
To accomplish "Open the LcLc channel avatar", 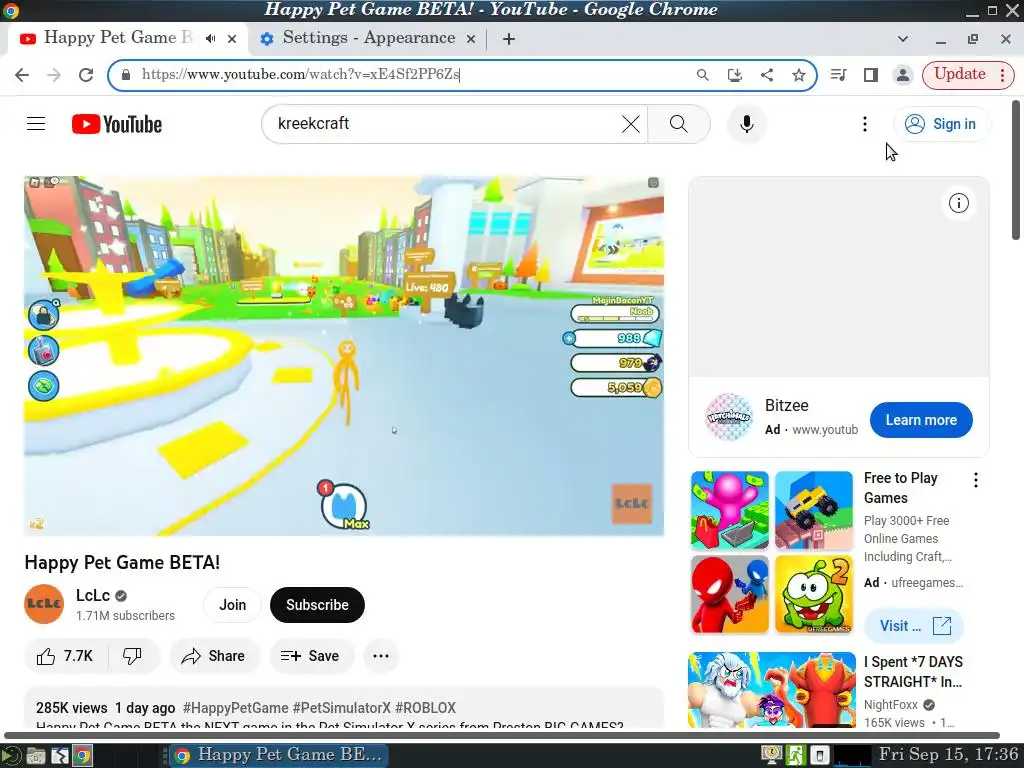I will (44, 604).
